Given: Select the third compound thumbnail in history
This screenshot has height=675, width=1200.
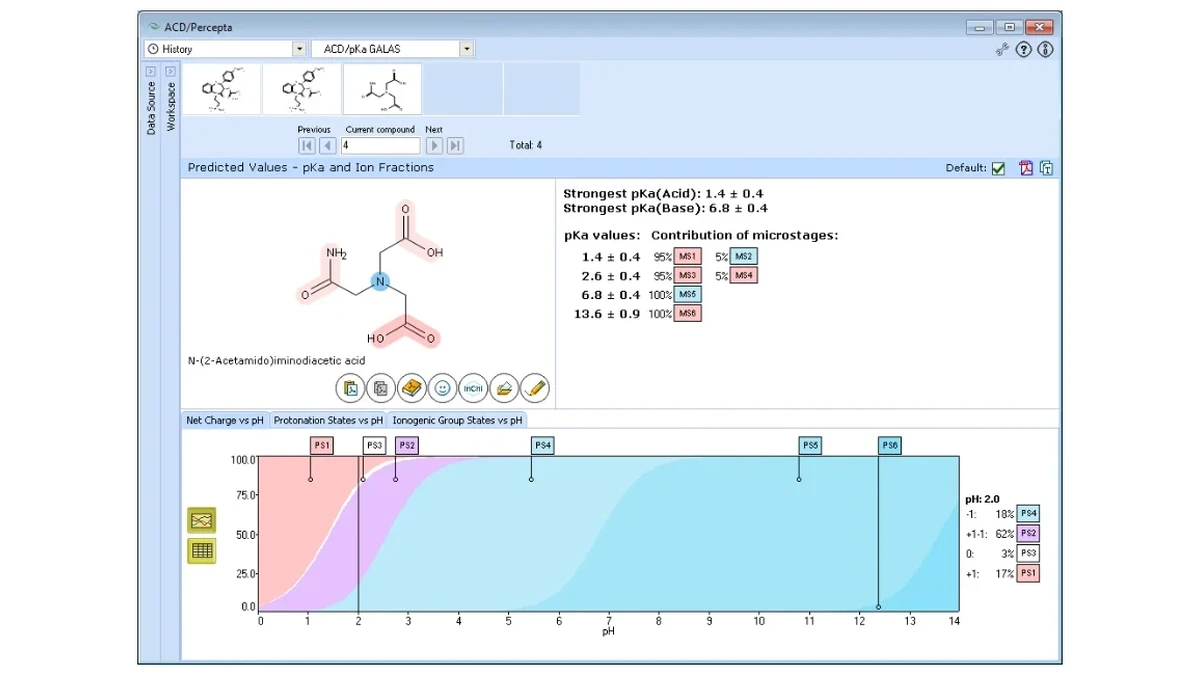Looking at the screenshot, I should point(383,89).
